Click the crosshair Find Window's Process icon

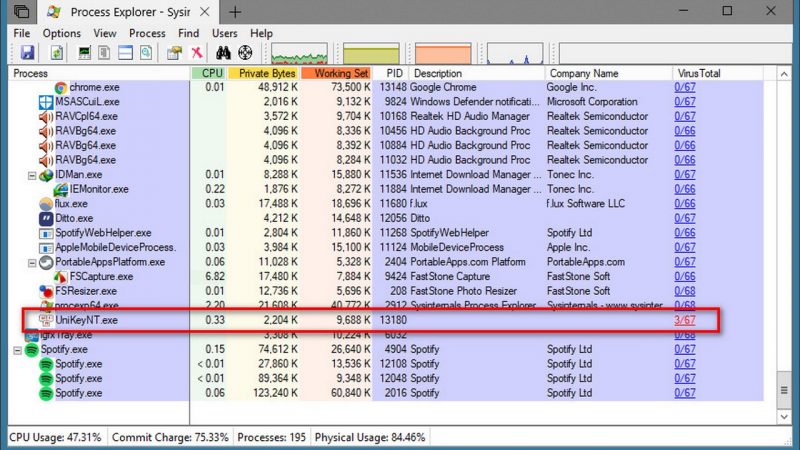245,53
